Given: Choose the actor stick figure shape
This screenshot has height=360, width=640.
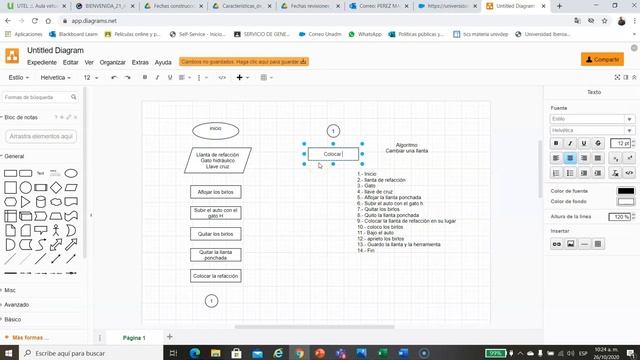Looking at the screenshot, I should pyautogui.click(x=56, y=230).
